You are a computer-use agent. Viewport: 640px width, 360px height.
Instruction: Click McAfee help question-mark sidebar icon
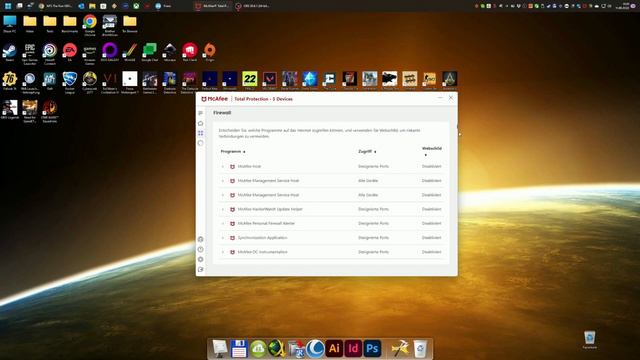point(200,249)
